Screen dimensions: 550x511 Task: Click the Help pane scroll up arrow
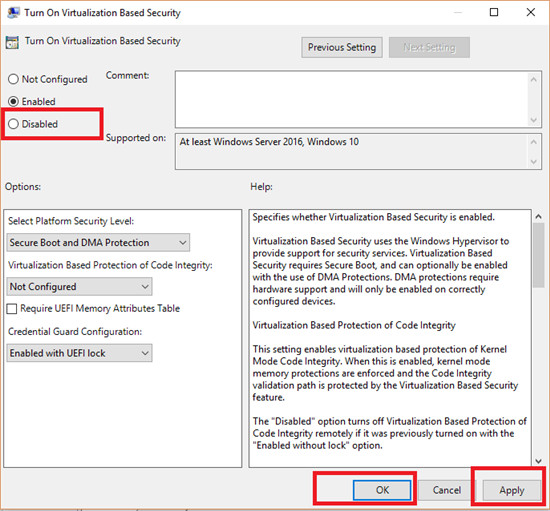[538, 217]
